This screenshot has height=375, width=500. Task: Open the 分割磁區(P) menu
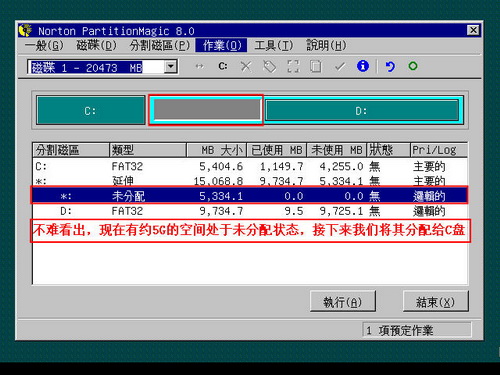160,45
